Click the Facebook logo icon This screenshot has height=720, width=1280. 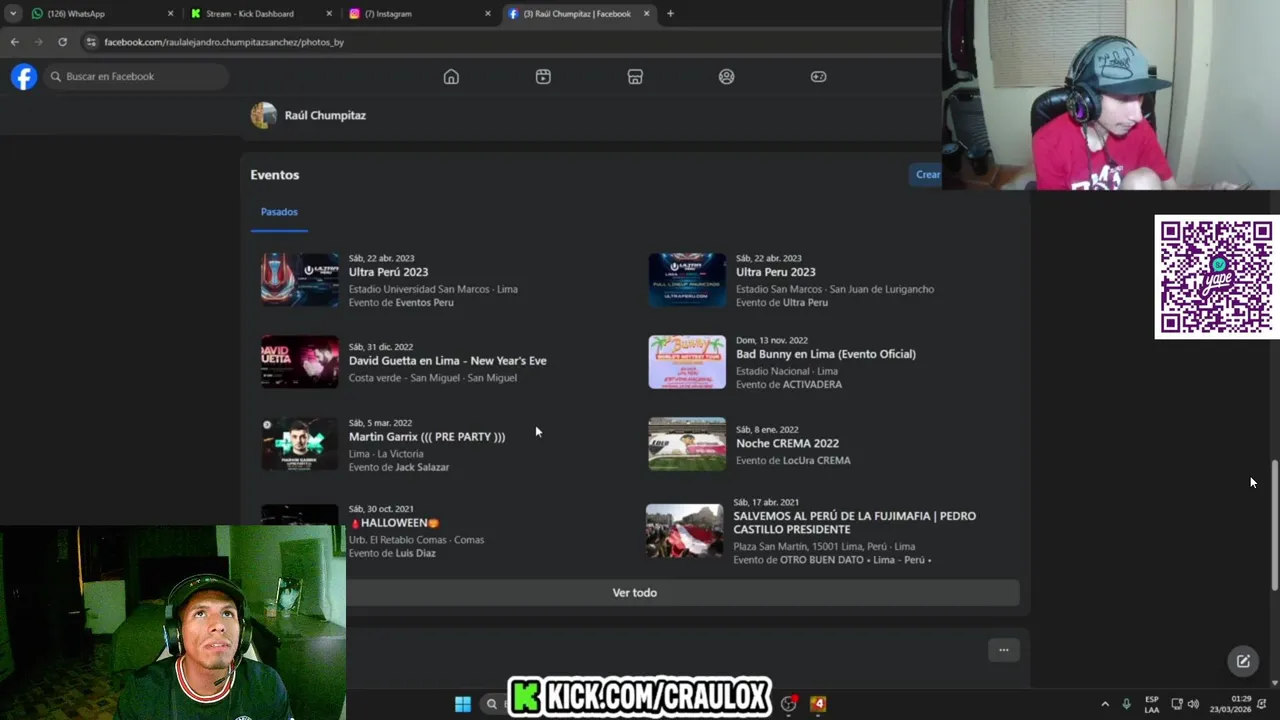pyautogui.click(x=24, y=77)
